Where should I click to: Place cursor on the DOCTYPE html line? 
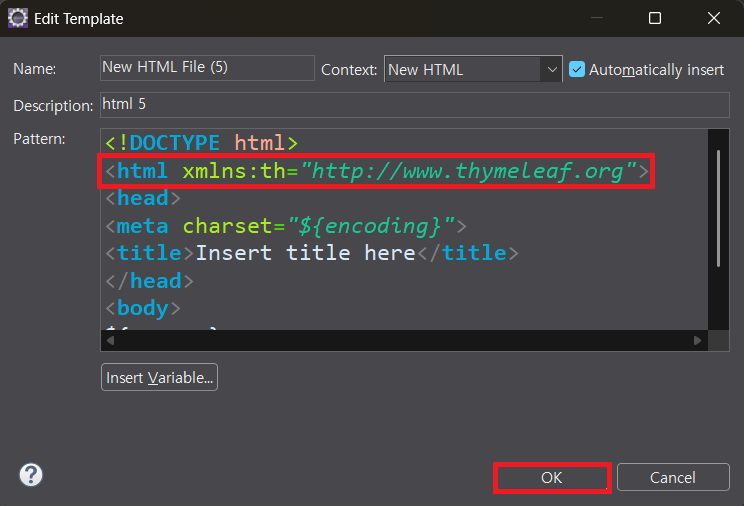pyautogui.click(x=202, y=143)
